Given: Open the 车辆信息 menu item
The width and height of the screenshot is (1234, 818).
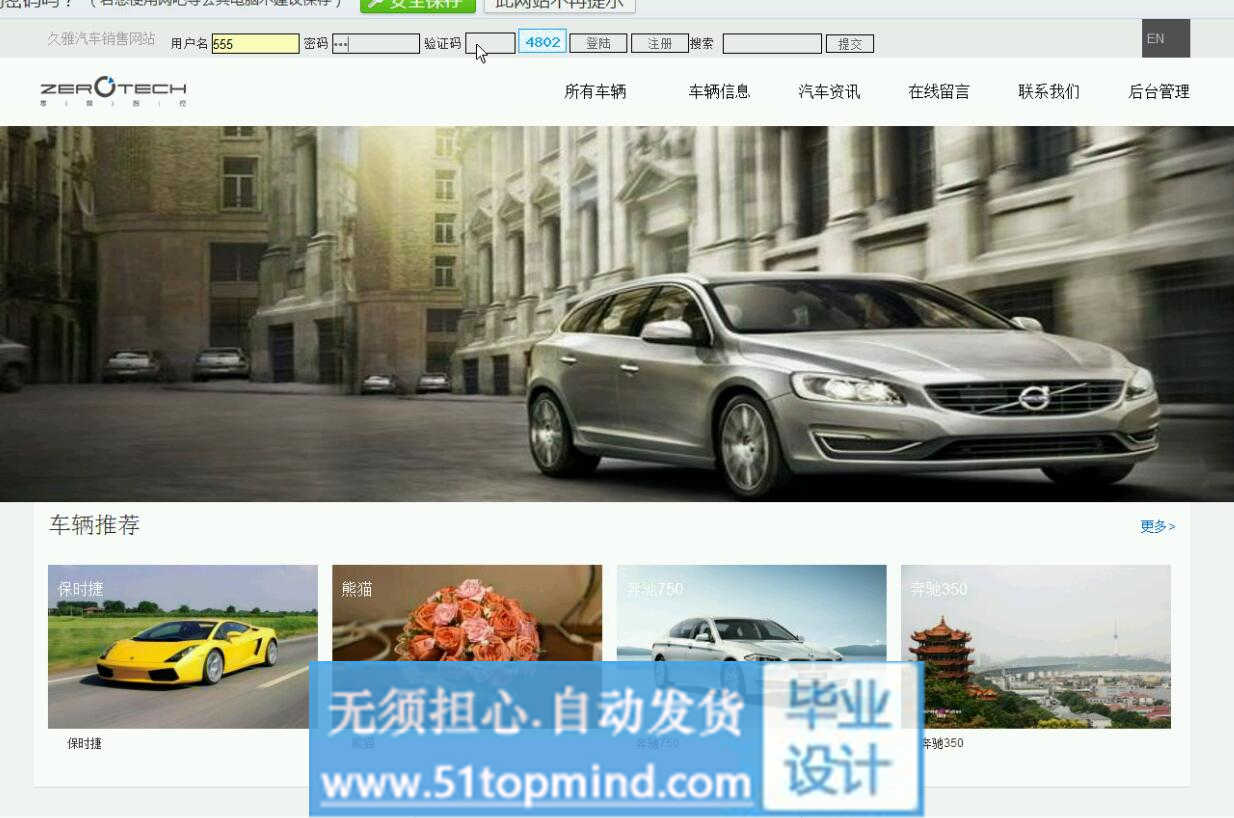Looking at the screenshot, I should coord(719,92).
